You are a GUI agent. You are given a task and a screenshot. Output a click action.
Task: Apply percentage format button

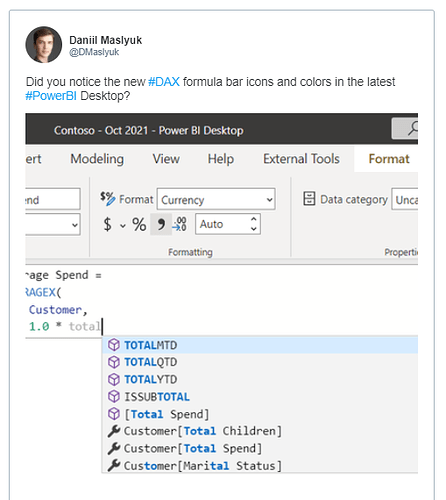click(139, 224)
